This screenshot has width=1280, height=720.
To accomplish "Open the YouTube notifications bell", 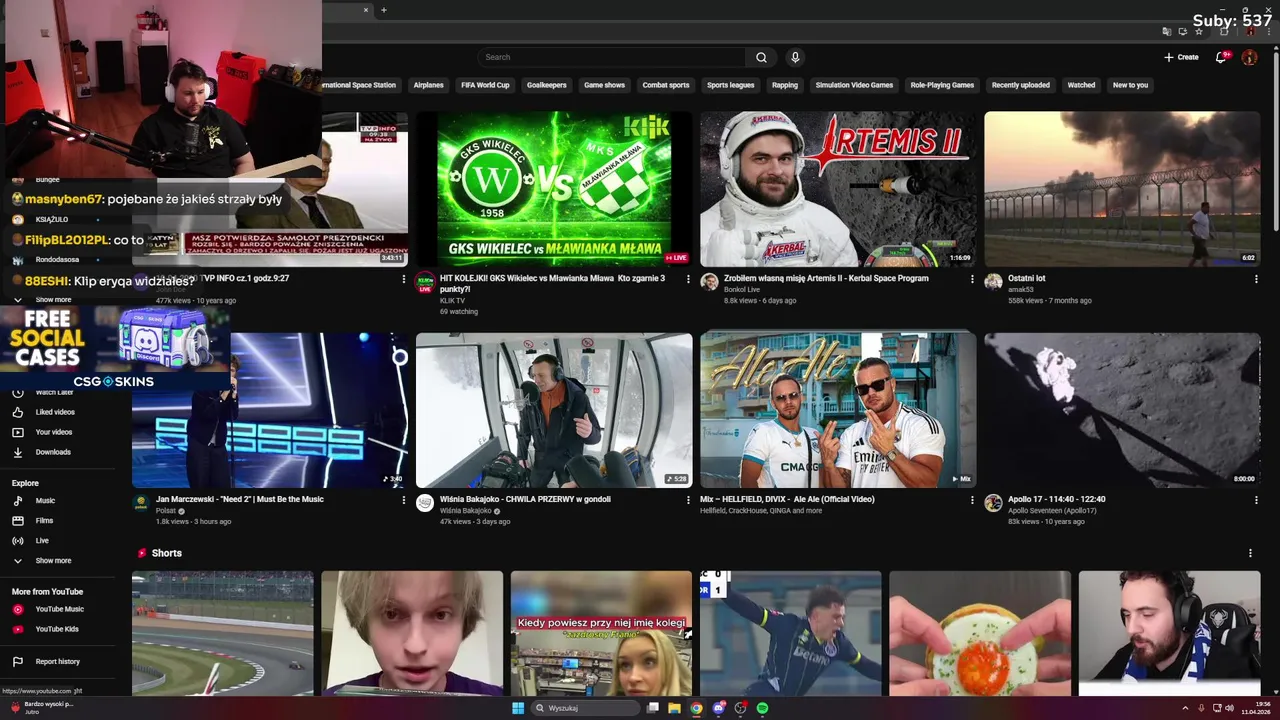I will click(1221, 57).
